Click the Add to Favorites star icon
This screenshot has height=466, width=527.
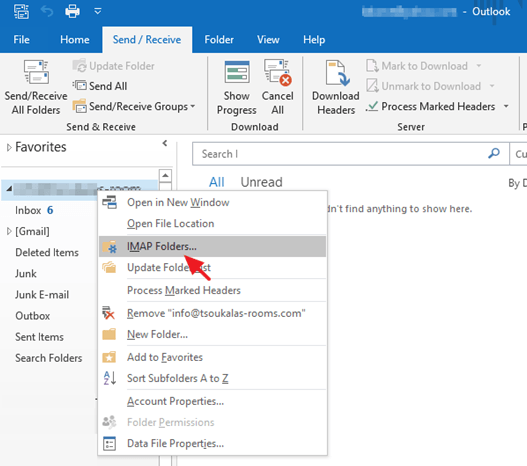click(x=109, y=357)
